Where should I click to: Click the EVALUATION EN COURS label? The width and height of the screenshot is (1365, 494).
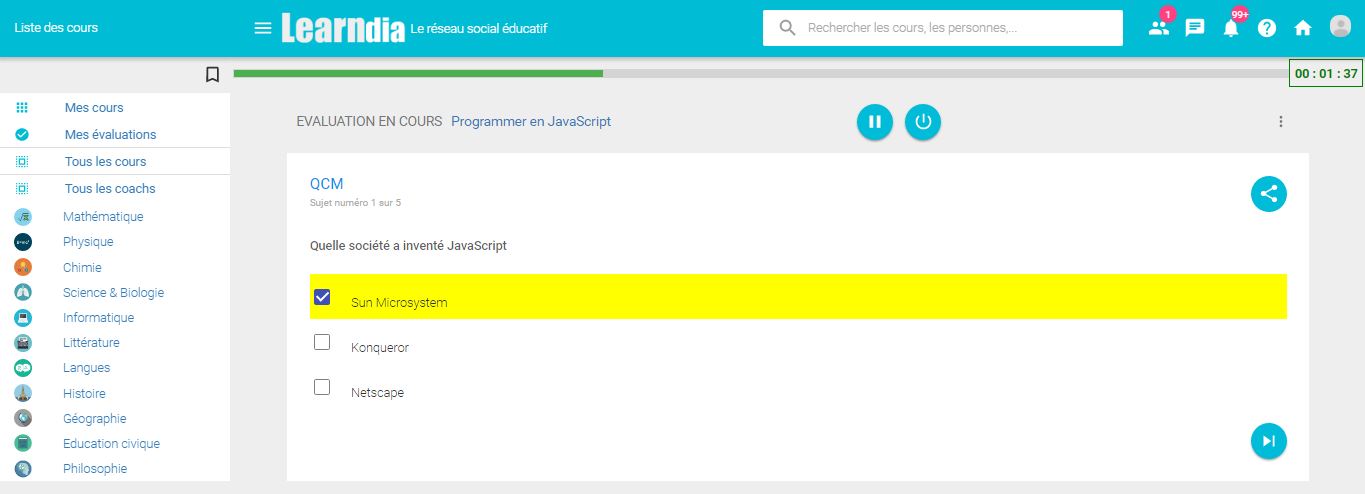tap(369, 122)
